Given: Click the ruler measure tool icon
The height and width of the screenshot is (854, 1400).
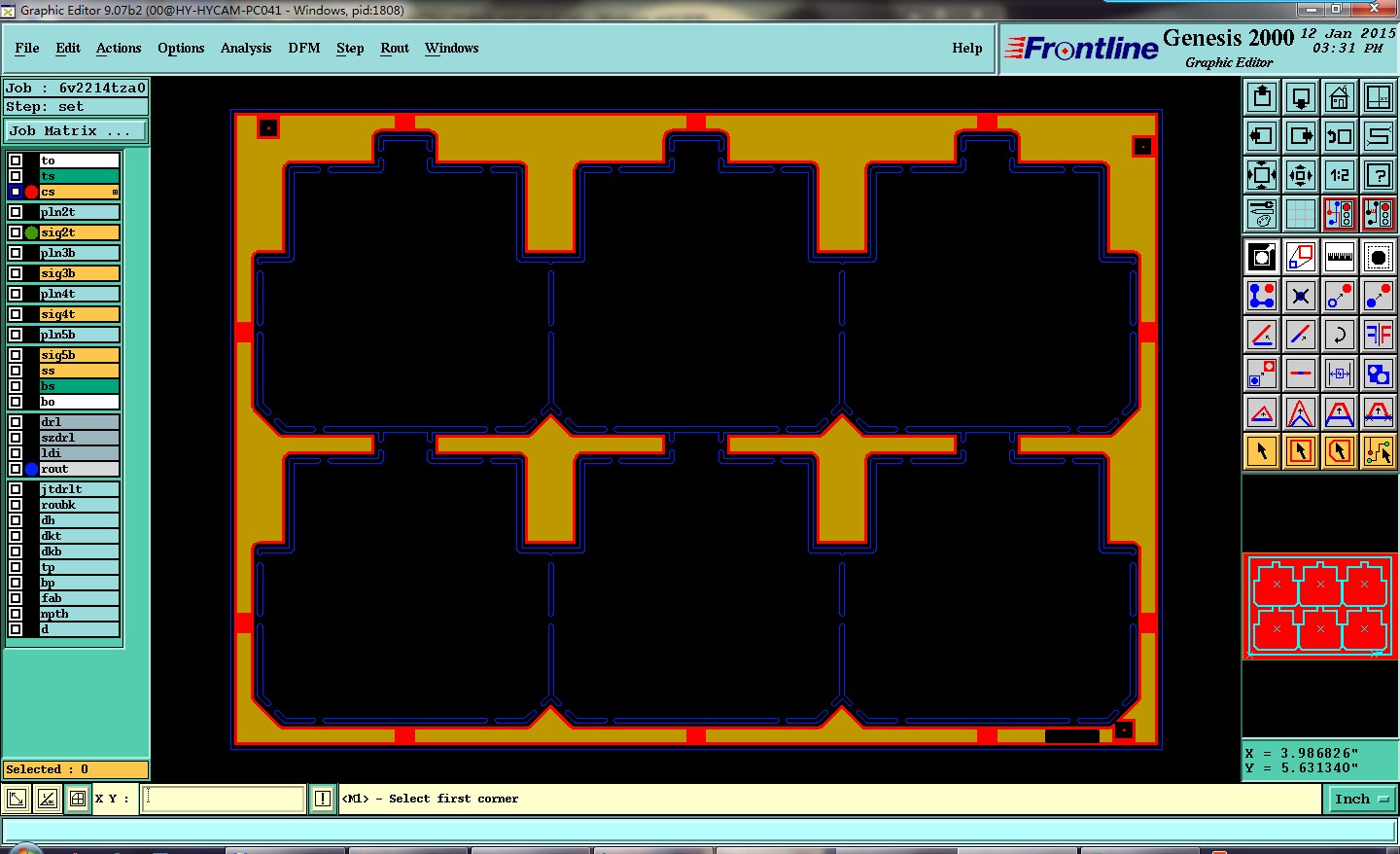Looking at the screenshot, I should [x=1340, y=257].
